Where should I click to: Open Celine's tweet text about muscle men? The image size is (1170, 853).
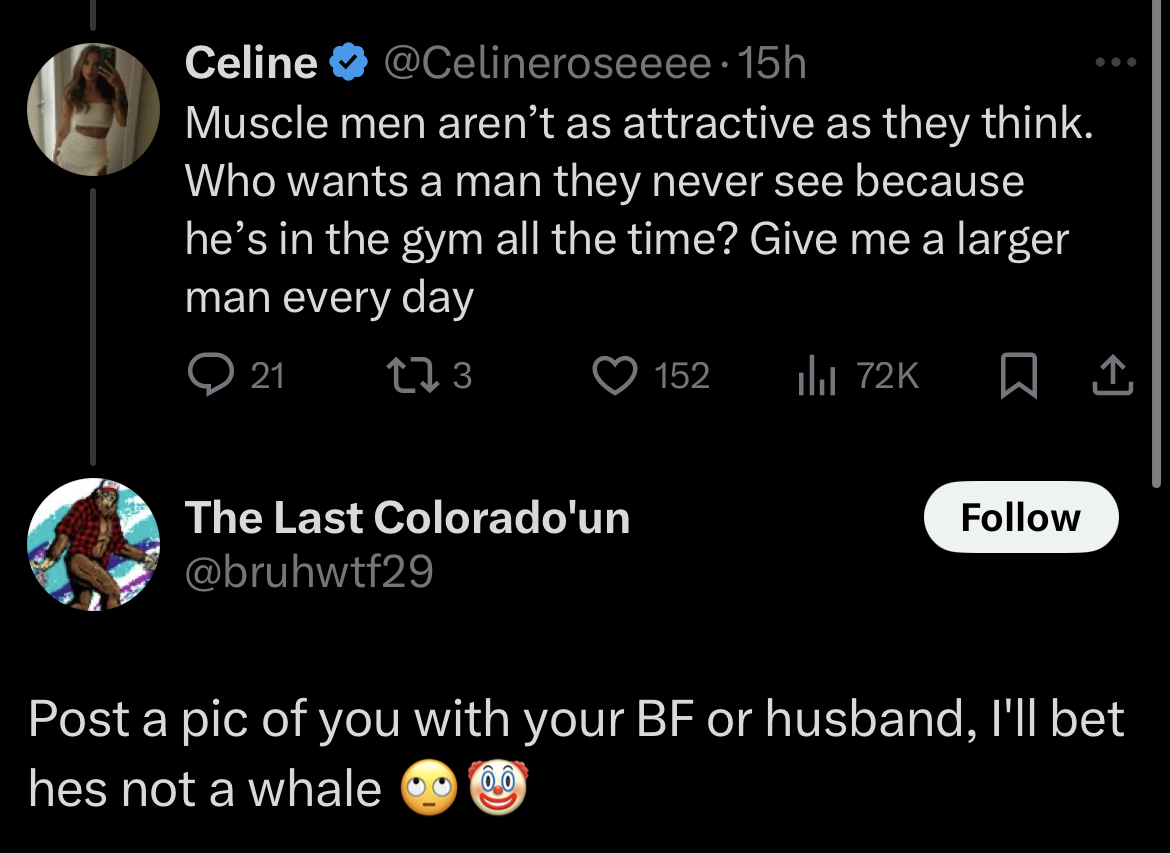coord(630,210)
